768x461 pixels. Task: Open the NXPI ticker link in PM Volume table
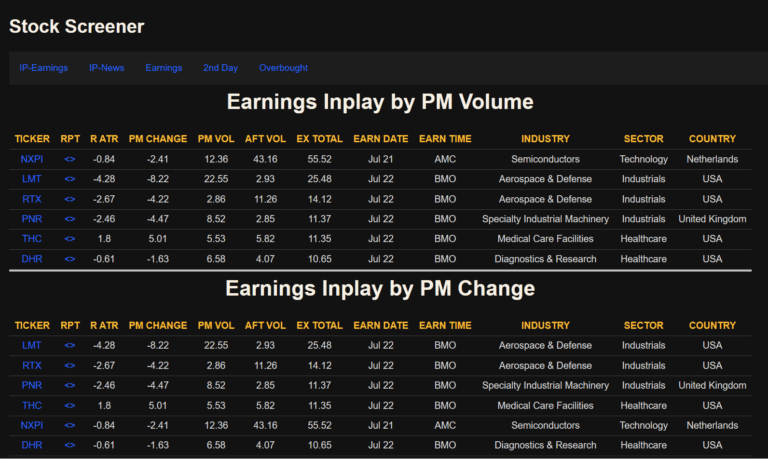pyautogui.click(x=32, y=159)
